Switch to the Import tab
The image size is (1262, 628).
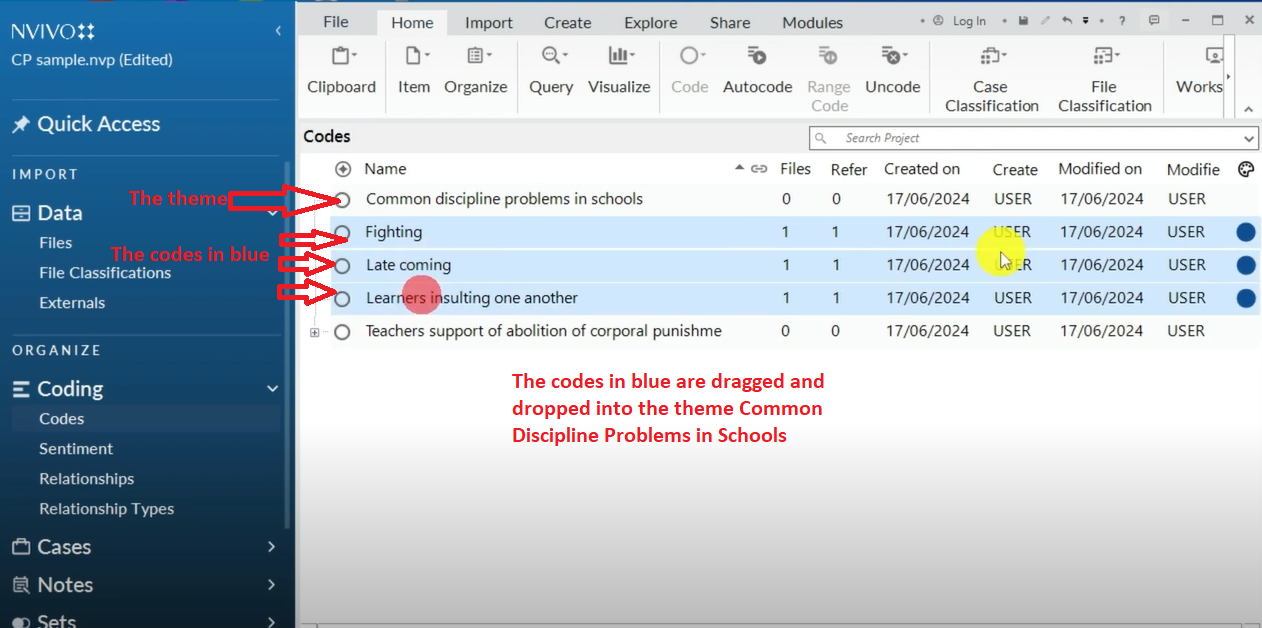click(x=489, y=22)
